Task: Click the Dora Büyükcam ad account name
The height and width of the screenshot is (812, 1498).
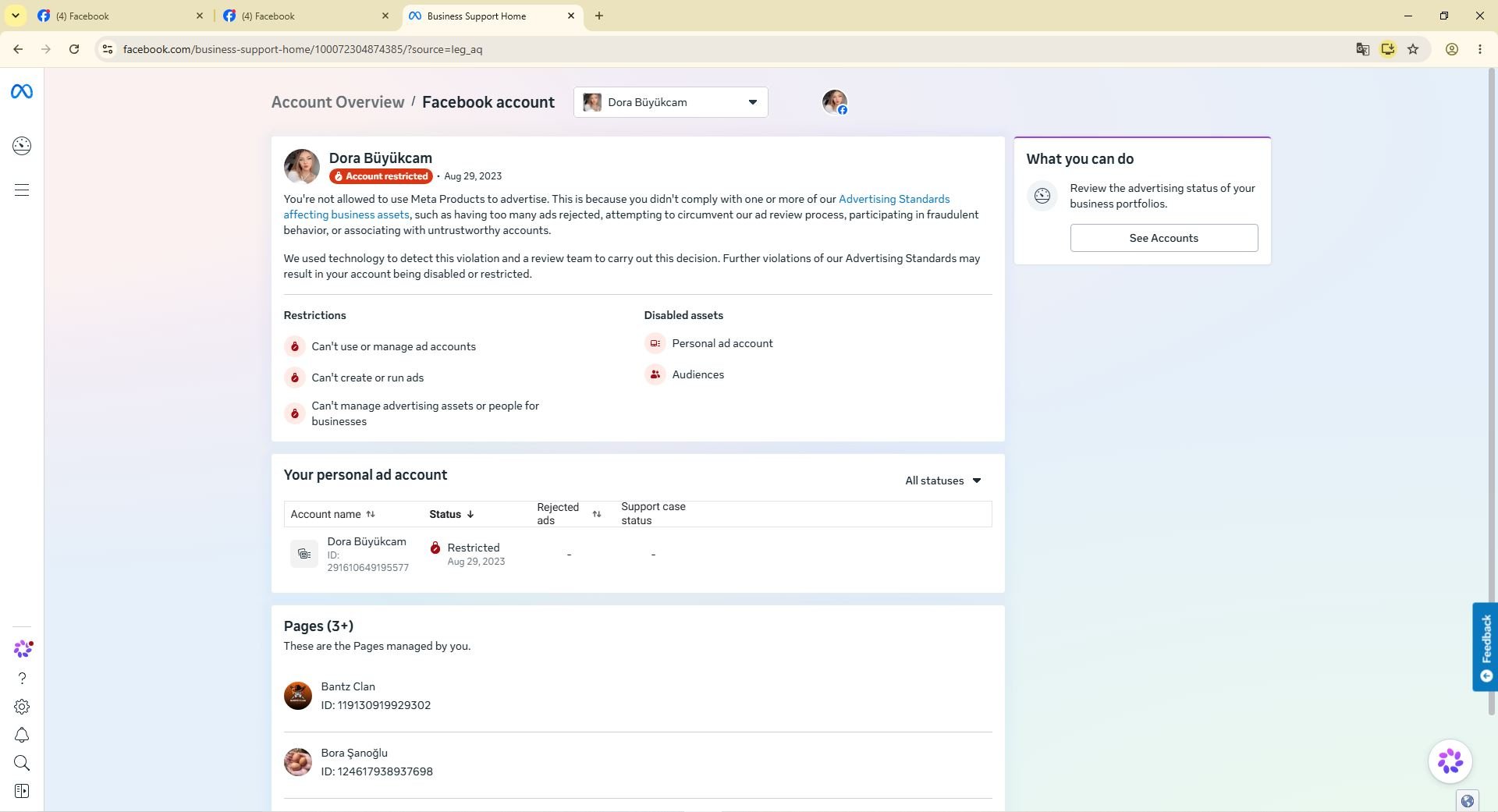Action: pos(367,541)
